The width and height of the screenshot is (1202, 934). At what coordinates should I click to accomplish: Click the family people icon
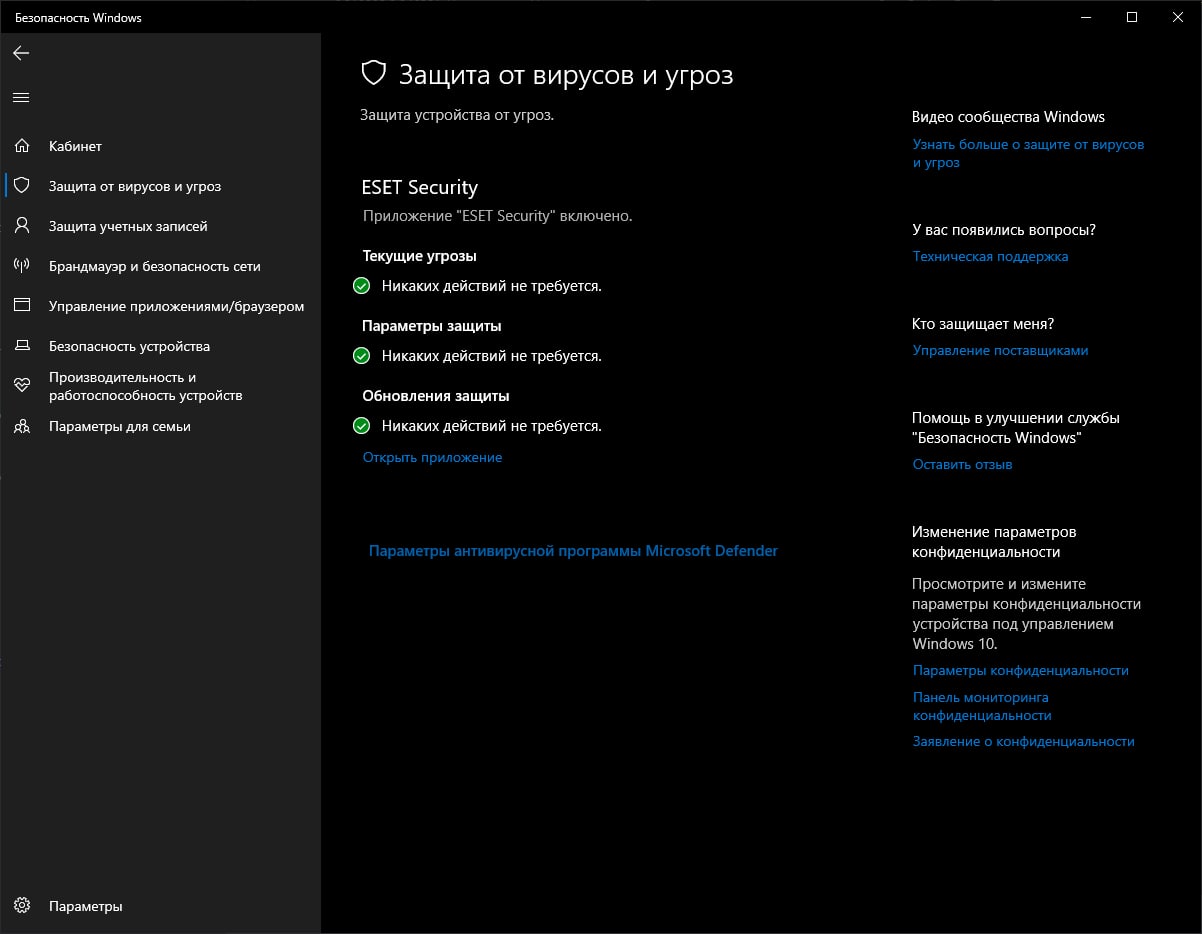(22, 426)
